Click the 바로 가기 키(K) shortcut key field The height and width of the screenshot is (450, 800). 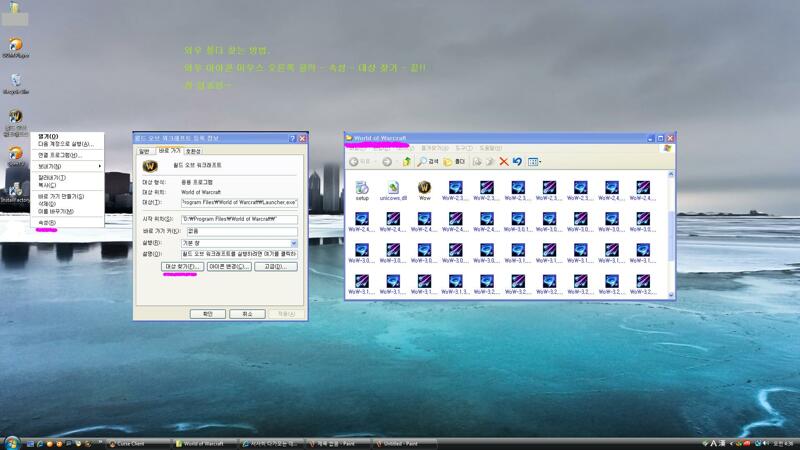pyautogui.click(x=242, y=231)
